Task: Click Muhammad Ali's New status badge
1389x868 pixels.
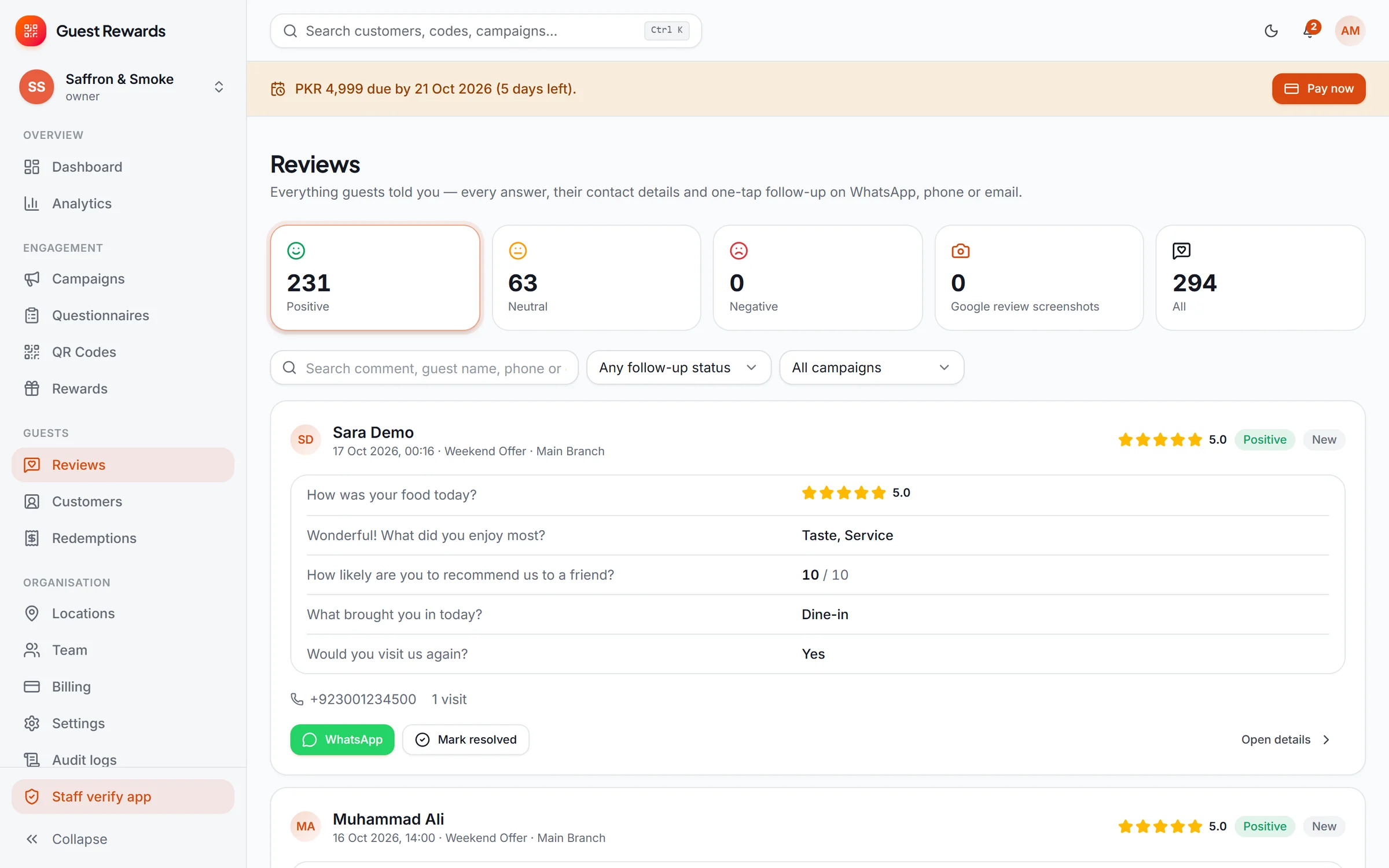Action: pyautogui.click(x=1324, y=826)
